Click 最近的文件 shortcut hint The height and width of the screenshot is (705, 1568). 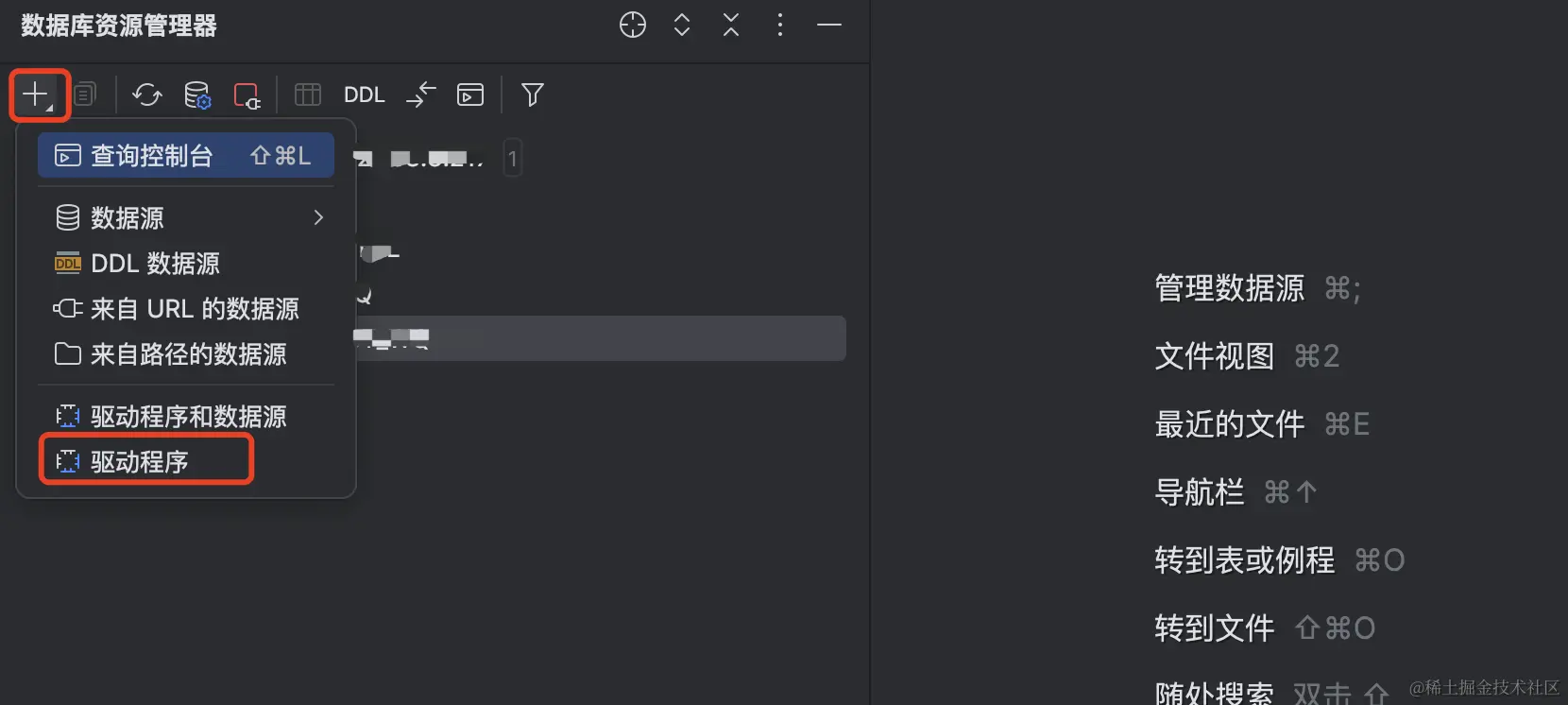1262,423
